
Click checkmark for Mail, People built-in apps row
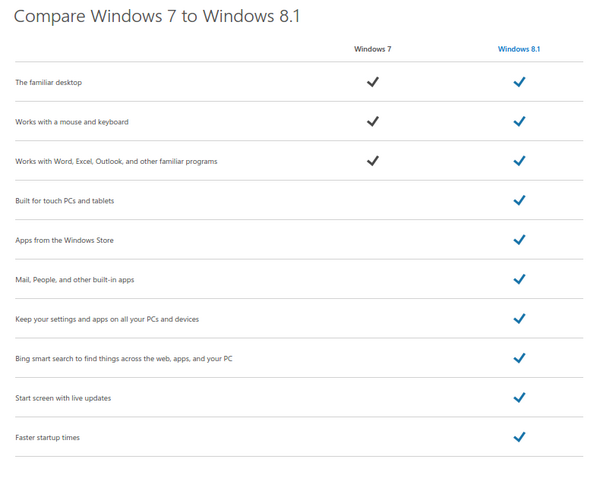(x=519, y=279)
